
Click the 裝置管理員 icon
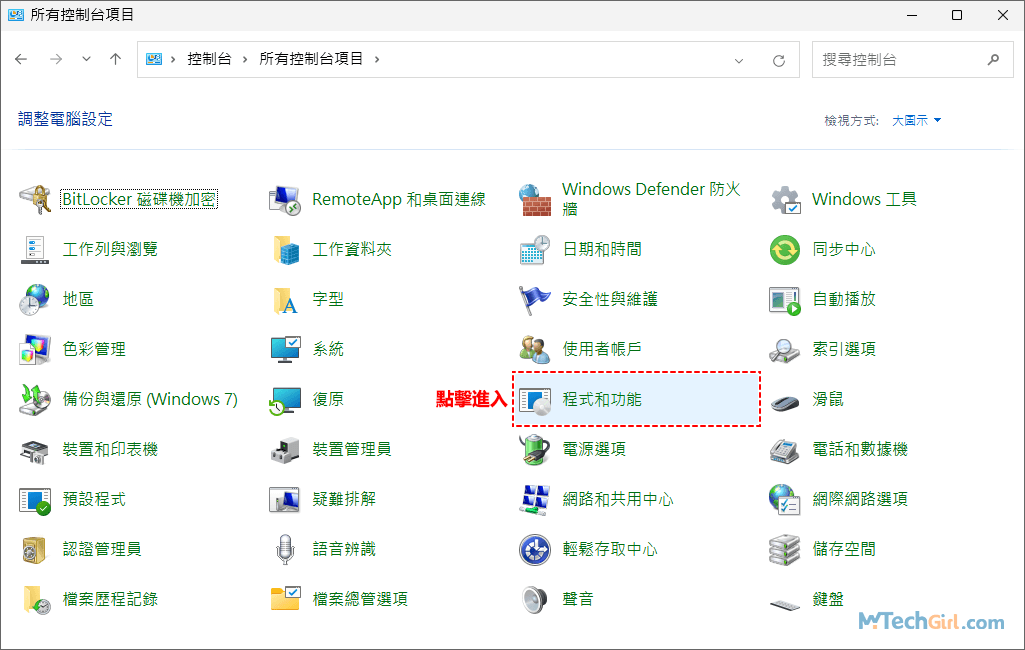(285, 450)
